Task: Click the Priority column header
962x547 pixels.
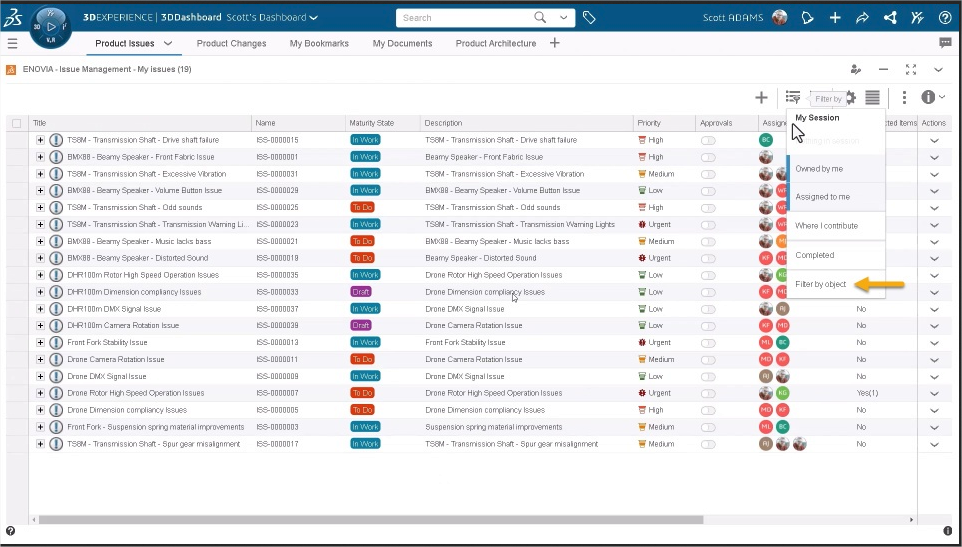Action: (649, 123)
